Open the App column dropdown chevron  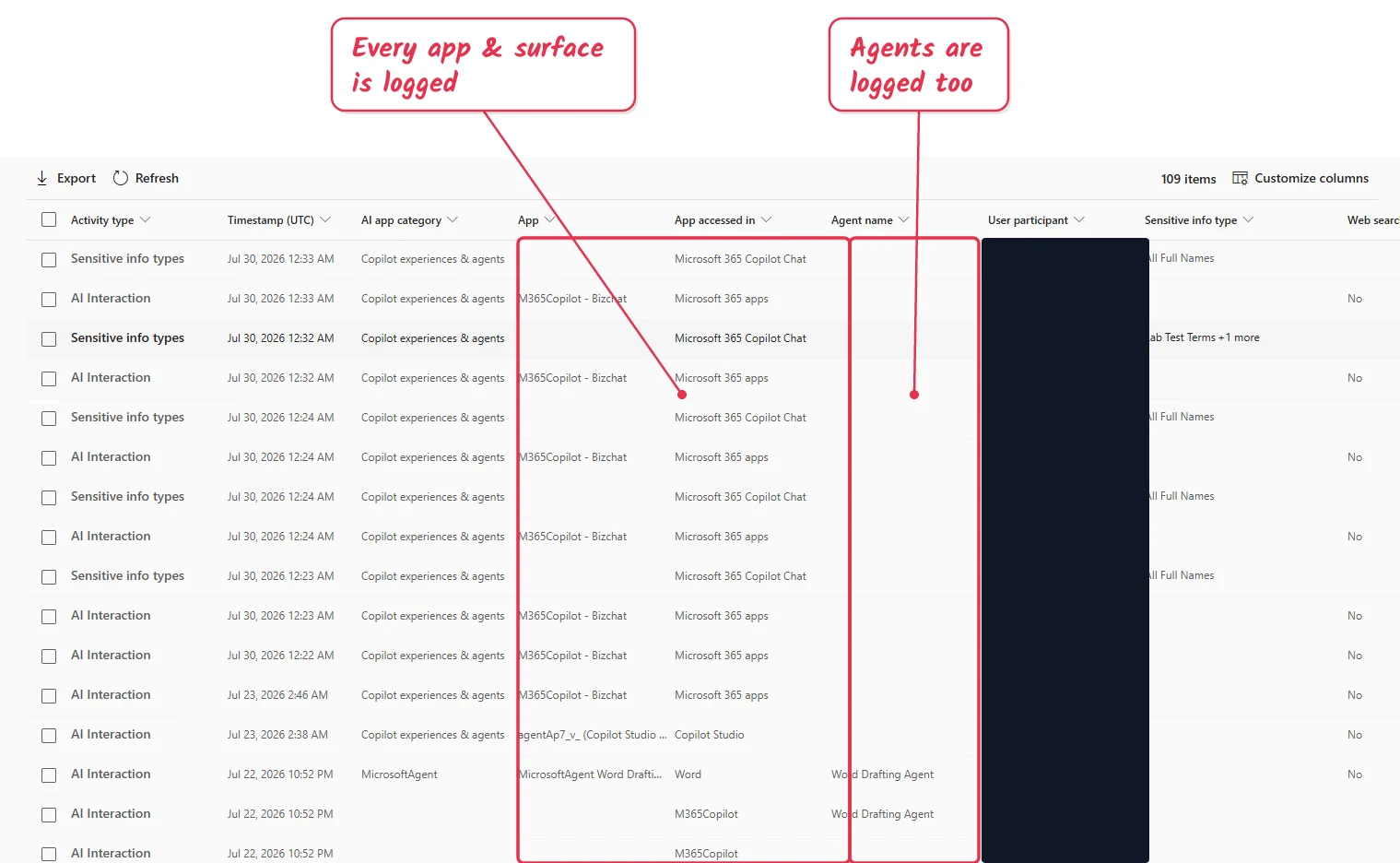[550, 219]
